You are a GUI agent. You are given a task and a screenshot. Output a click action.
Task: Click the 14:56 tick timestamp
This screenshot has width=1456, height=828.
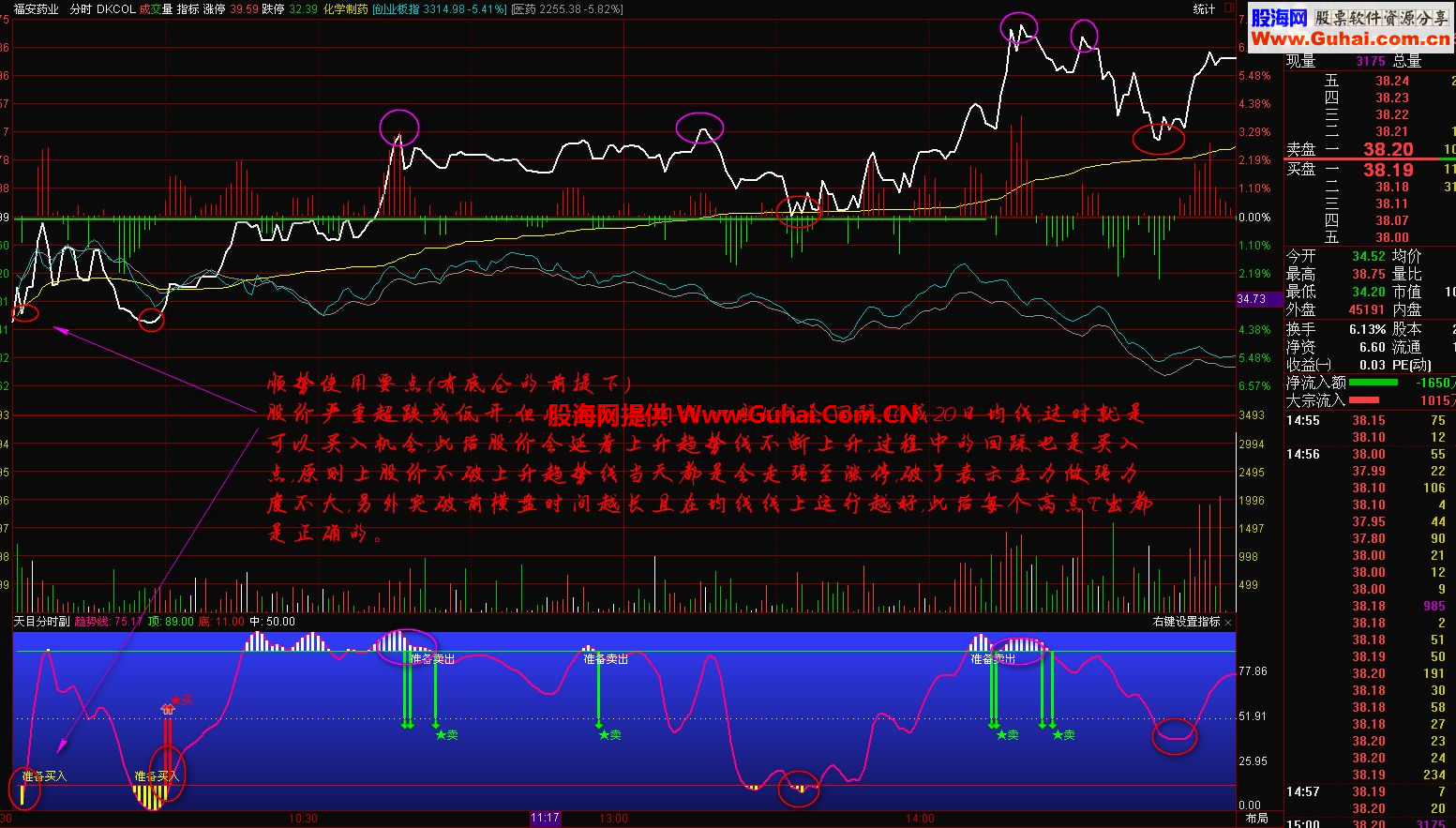(x=1303, y=455)
